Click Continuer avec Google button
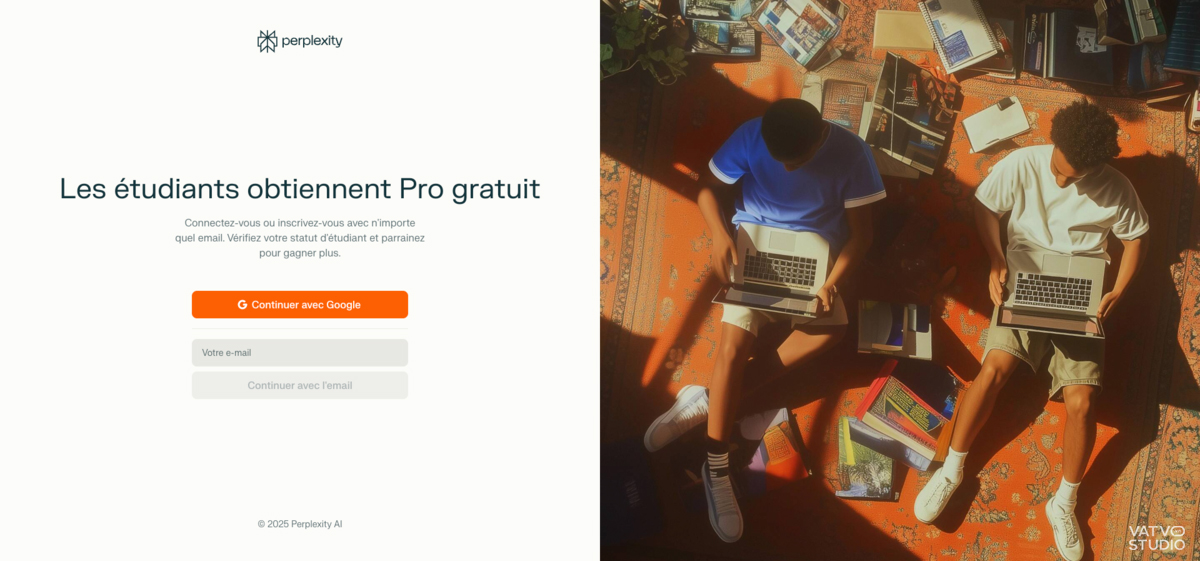 click(x=300, y=305)
